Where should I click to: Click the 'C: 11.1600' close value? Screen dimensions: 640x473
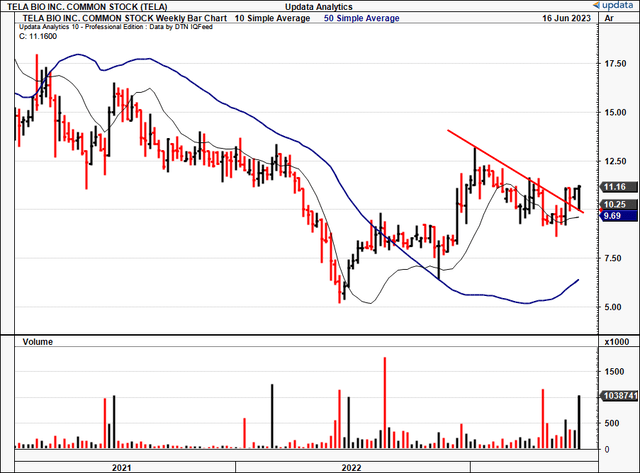point(38,36)
